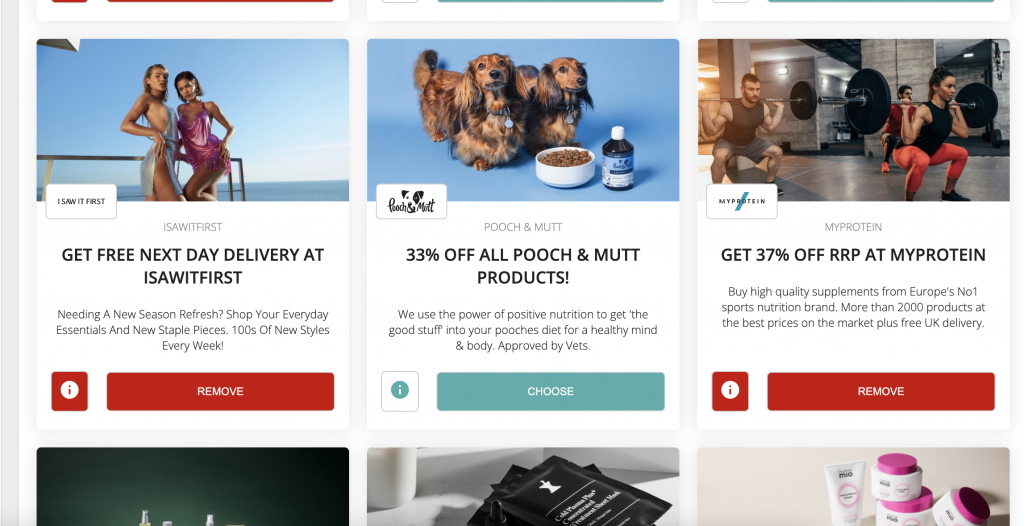Click the POOCH & MUTT brand name label
The width and height of the screenshot is (1024, 526).
click(523, 227)
